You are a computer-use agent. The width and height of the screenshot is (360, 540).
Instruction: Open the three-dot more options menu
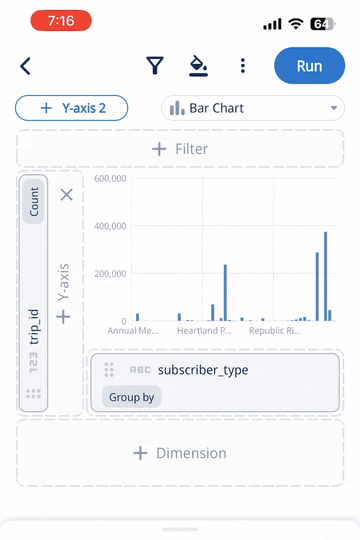[243, 65]
